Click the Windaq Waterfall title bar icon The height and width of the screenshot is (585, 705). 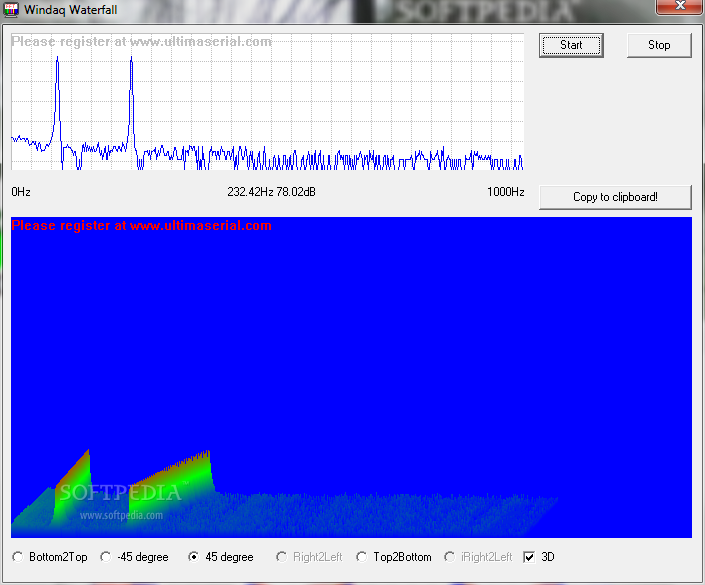[11, 9]
